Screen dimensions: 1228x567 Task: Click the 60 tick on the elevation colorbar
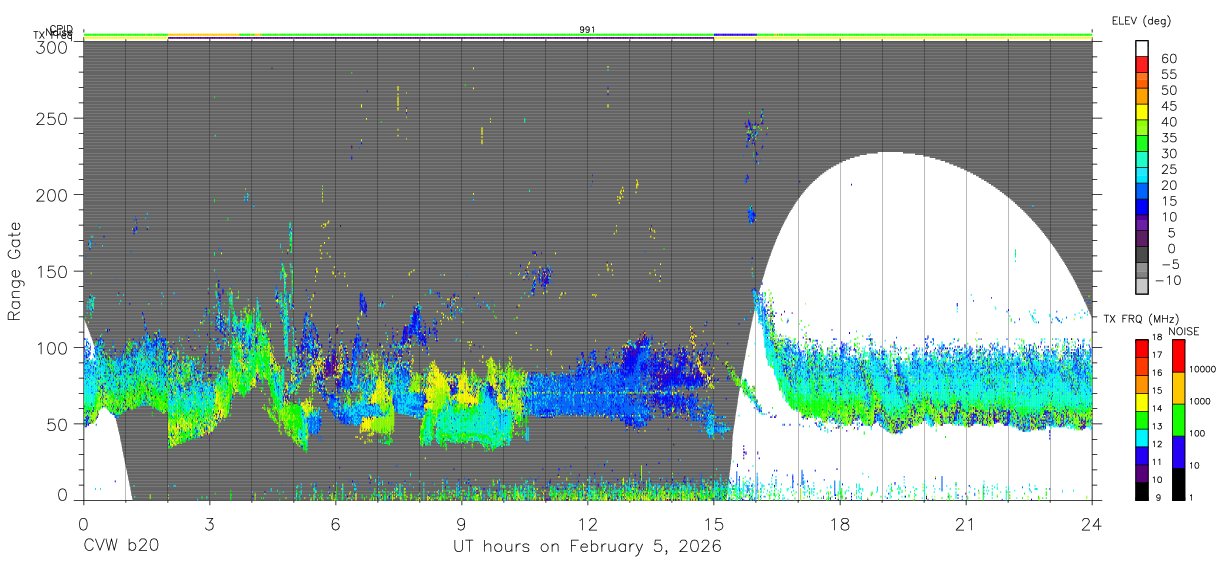pos(1168,58)
